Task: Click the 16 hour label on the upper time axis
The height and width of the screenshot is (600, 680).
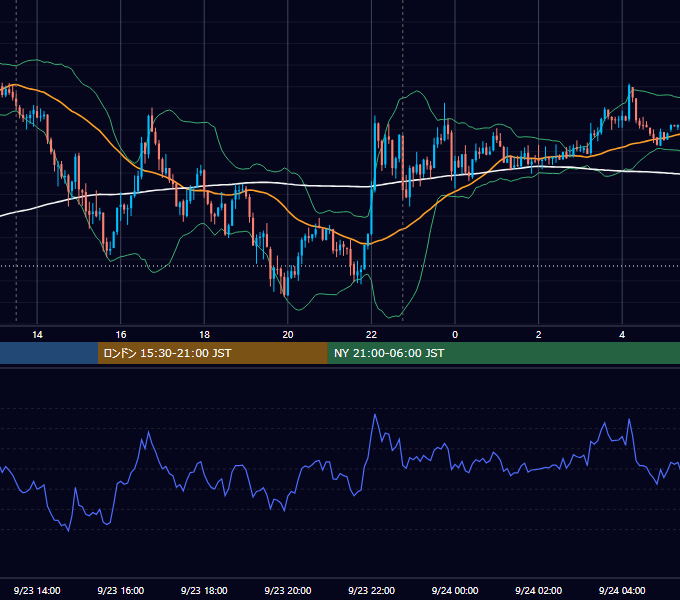Action: (121, 335)
